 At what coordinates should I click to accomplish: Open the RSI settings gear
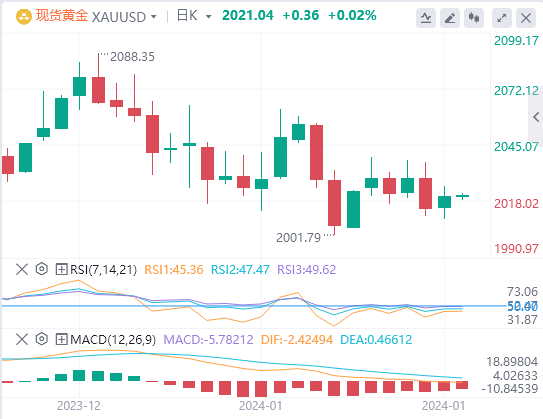[x=42, y=269]
